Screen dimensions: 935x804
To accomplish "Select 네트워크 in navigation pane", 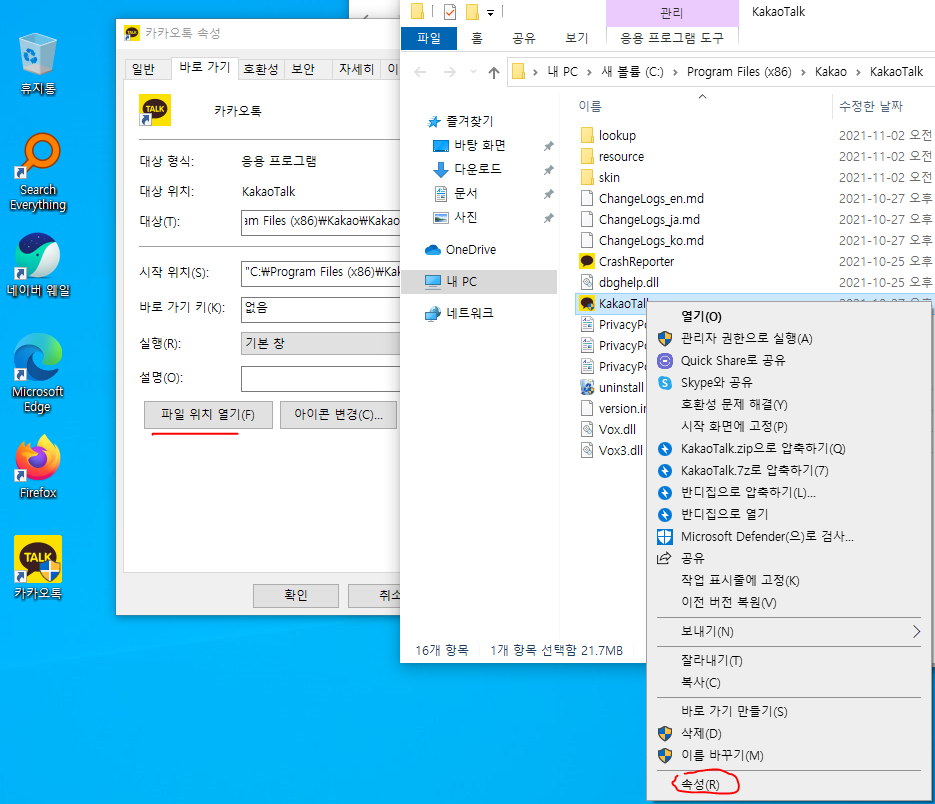I will point(459,313).
